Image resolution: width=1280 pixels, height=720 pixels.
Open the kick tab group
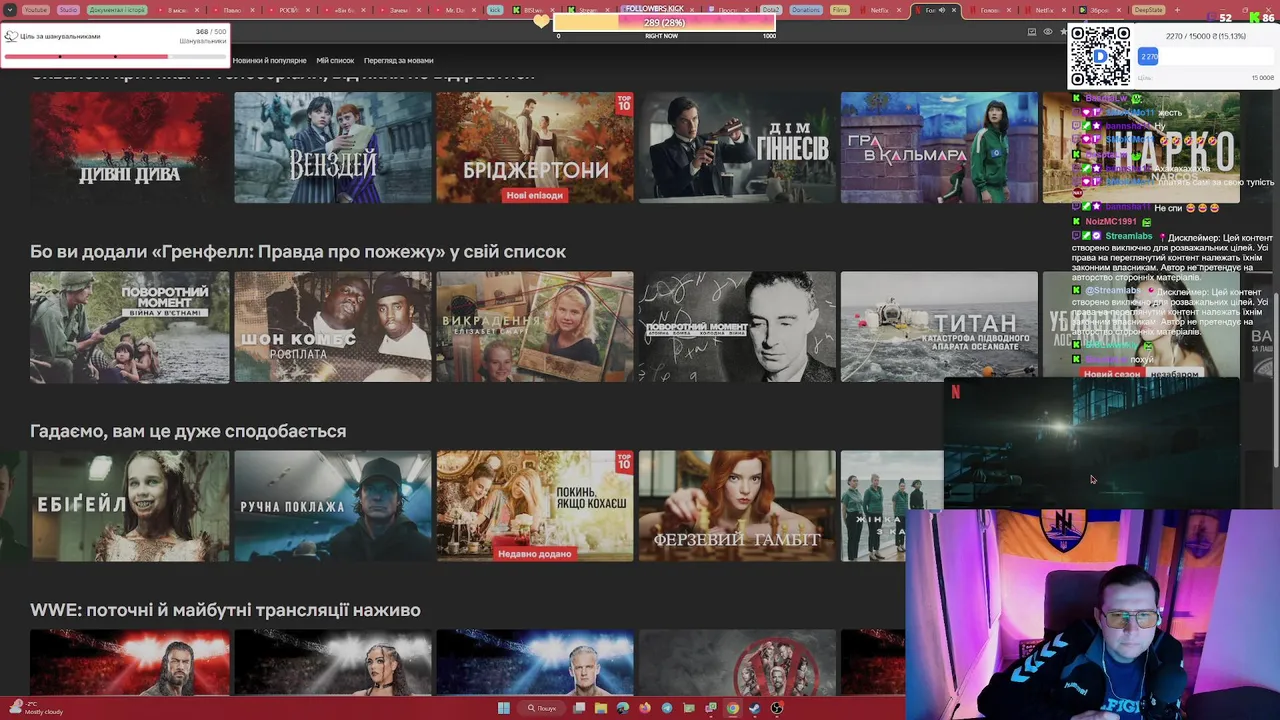[x=495, y=10]
